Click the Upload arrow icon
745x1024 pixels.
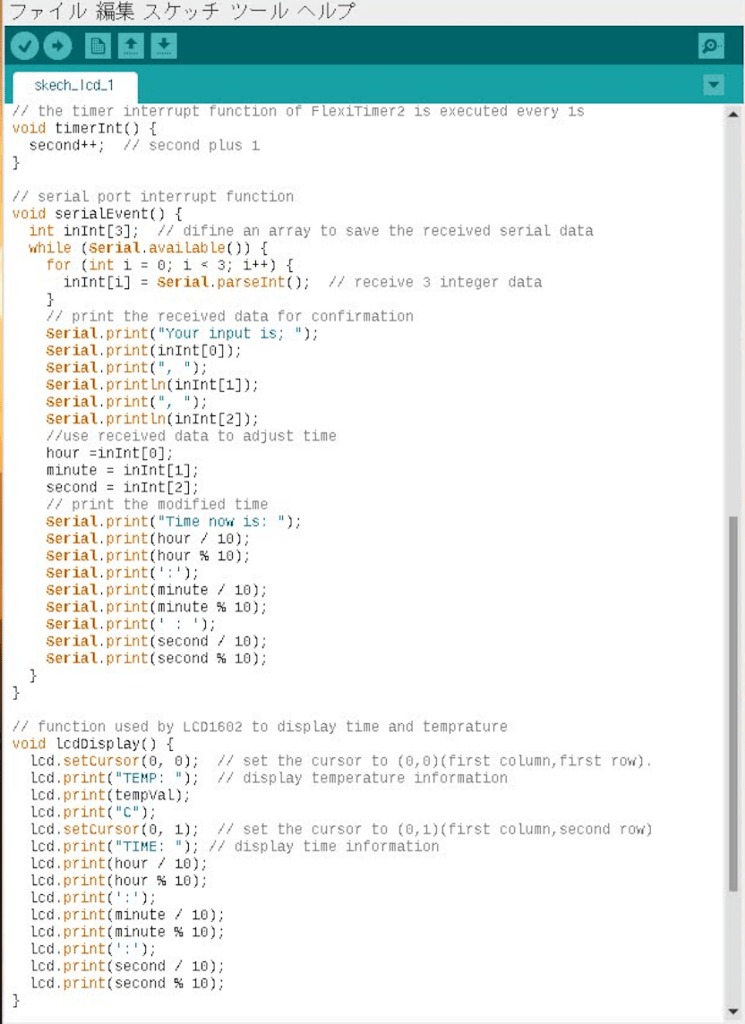[x=58, y=45]
